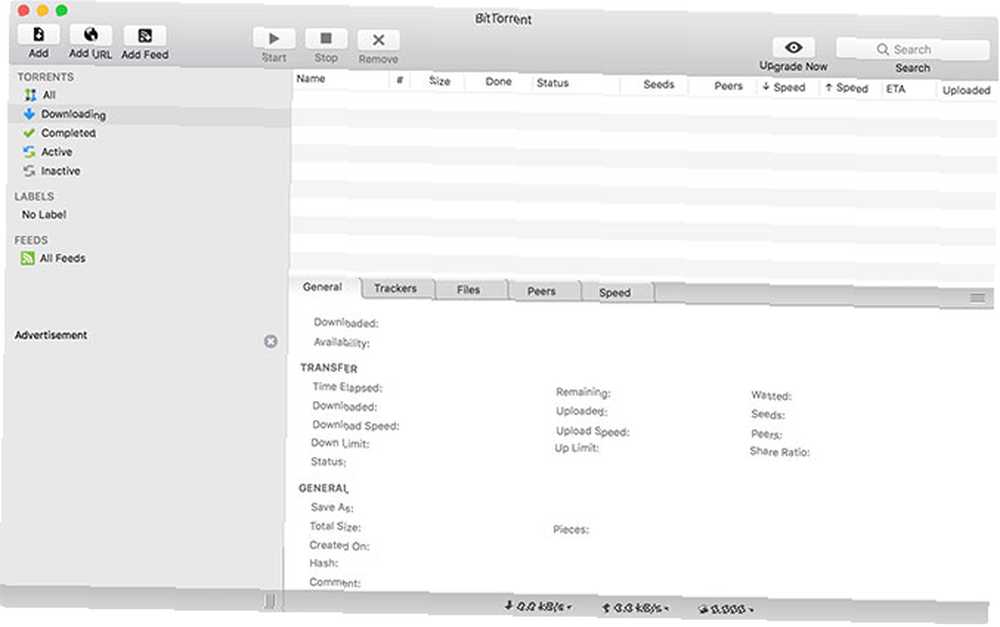
Task: Click the Add Feed RSS icon
Action: 145,36
